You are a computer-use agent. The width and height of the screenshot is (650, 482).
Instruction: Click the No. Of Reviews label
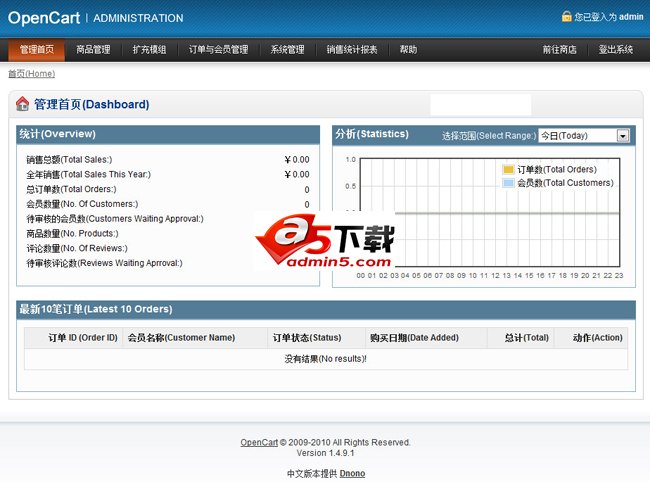coord(77,248)
